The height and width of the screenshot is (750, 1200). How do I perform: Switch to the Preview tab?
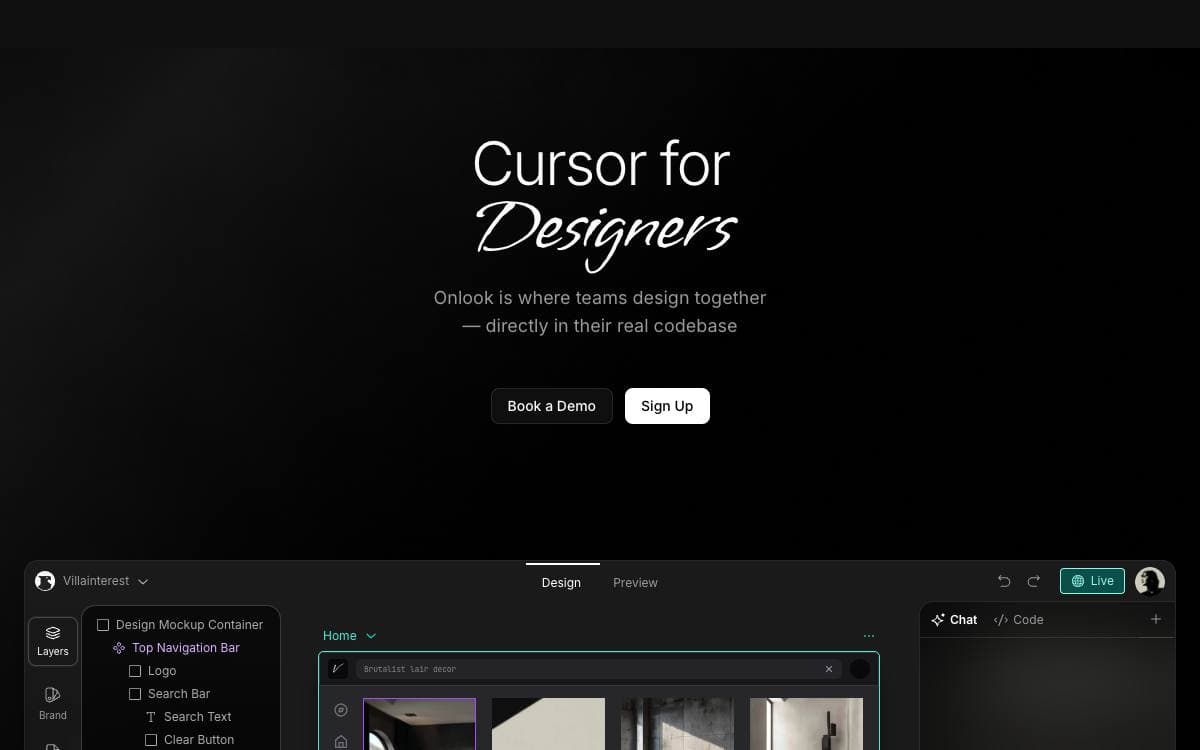click(635, 582)
